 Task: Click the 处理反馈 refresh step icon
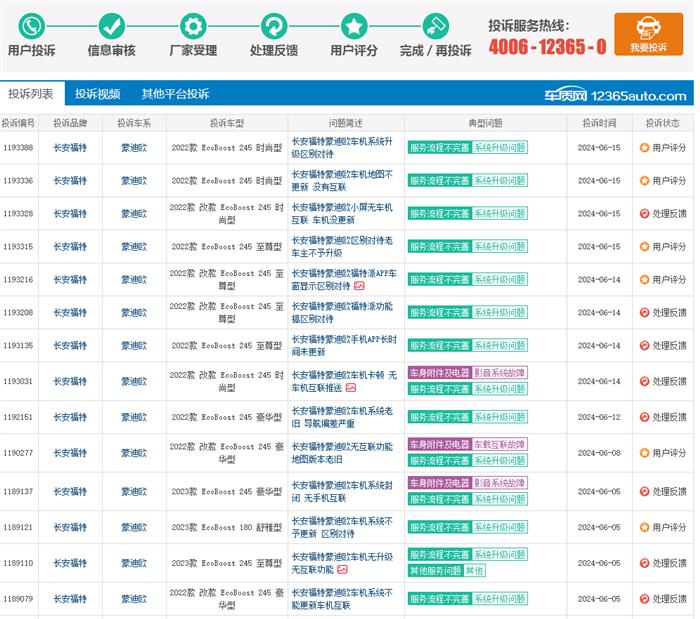pos(274,26)
